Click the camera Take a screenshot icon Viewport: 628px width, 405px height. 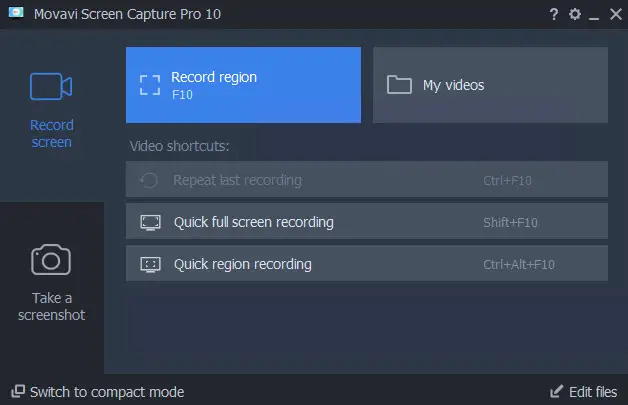tap(51, 260)
